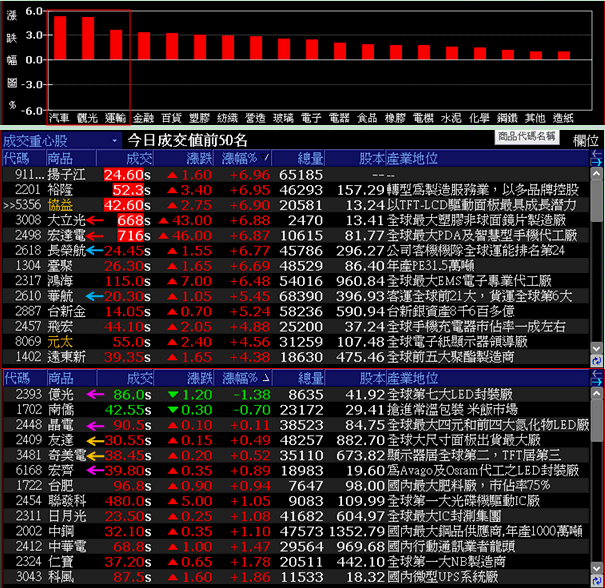Select the 2610 華航 stock name

[60, 296]
